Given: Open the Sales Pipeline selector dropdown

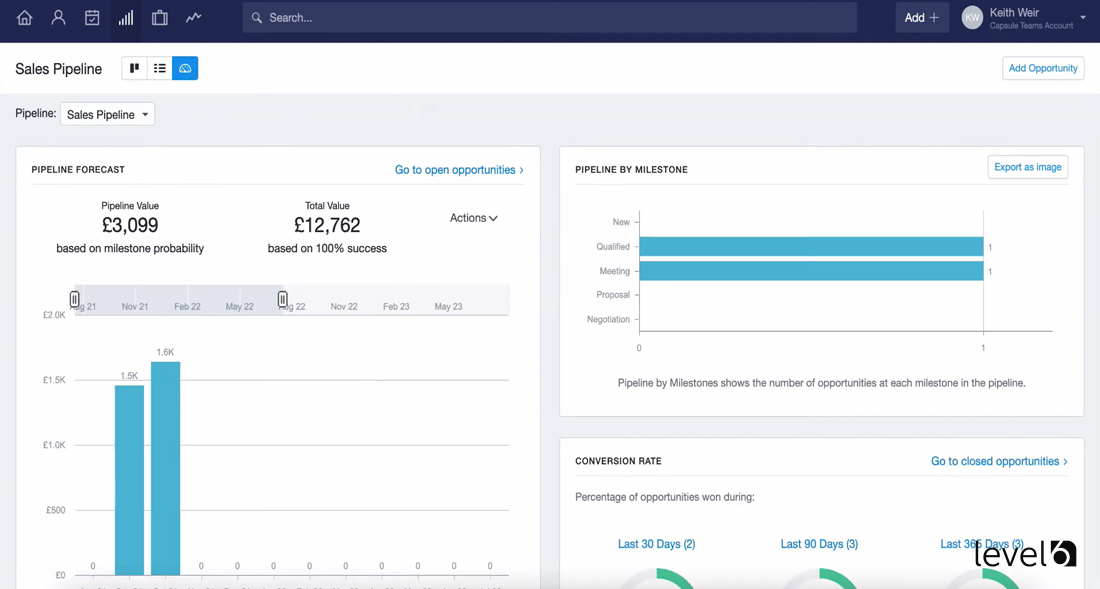Looking at the screenshot, I should [107, 115].
